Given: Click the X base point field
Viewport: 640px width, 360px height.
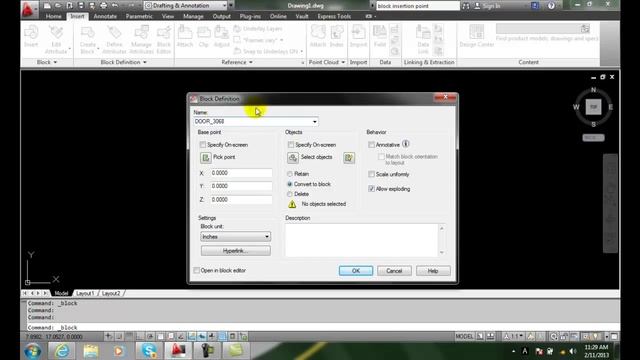Looking at the screenshot, I should point(241,173).
